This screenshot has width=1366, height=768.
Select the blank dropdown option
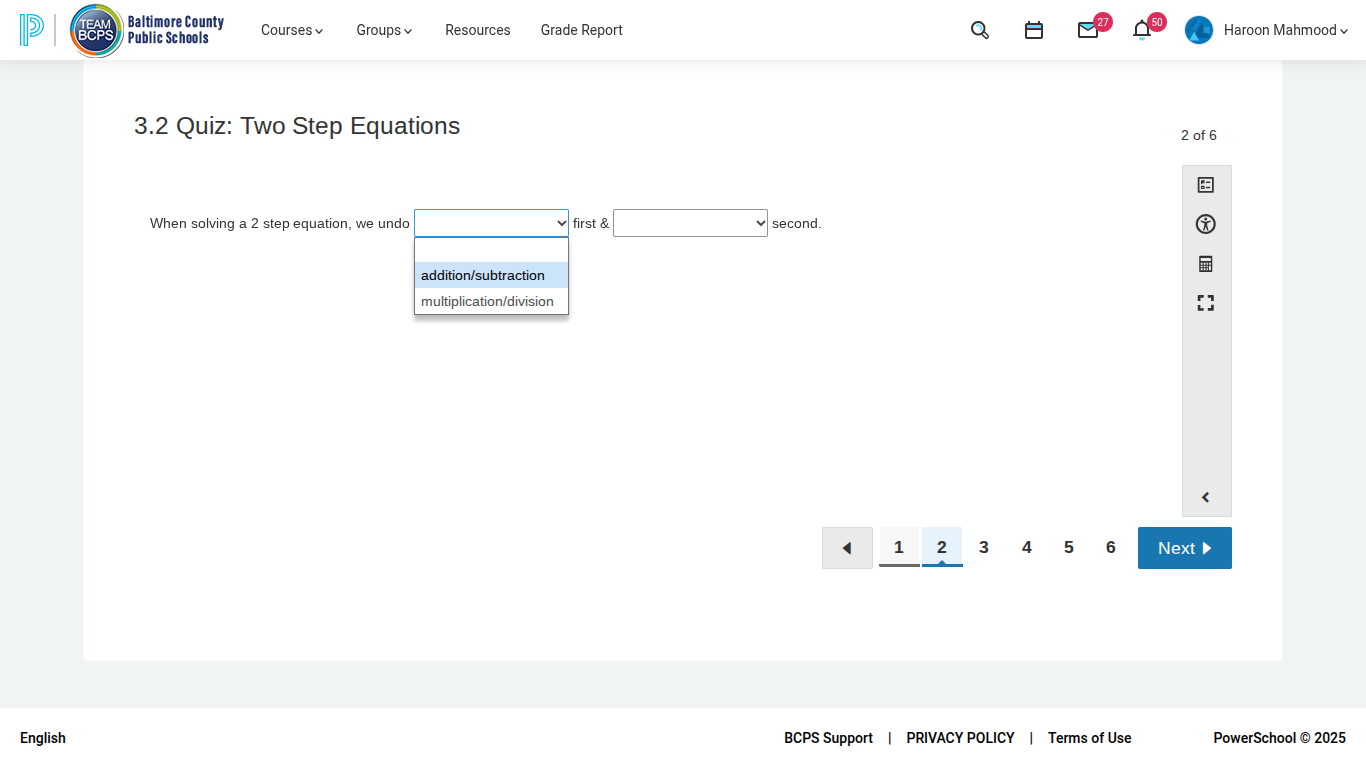[491, 250]
